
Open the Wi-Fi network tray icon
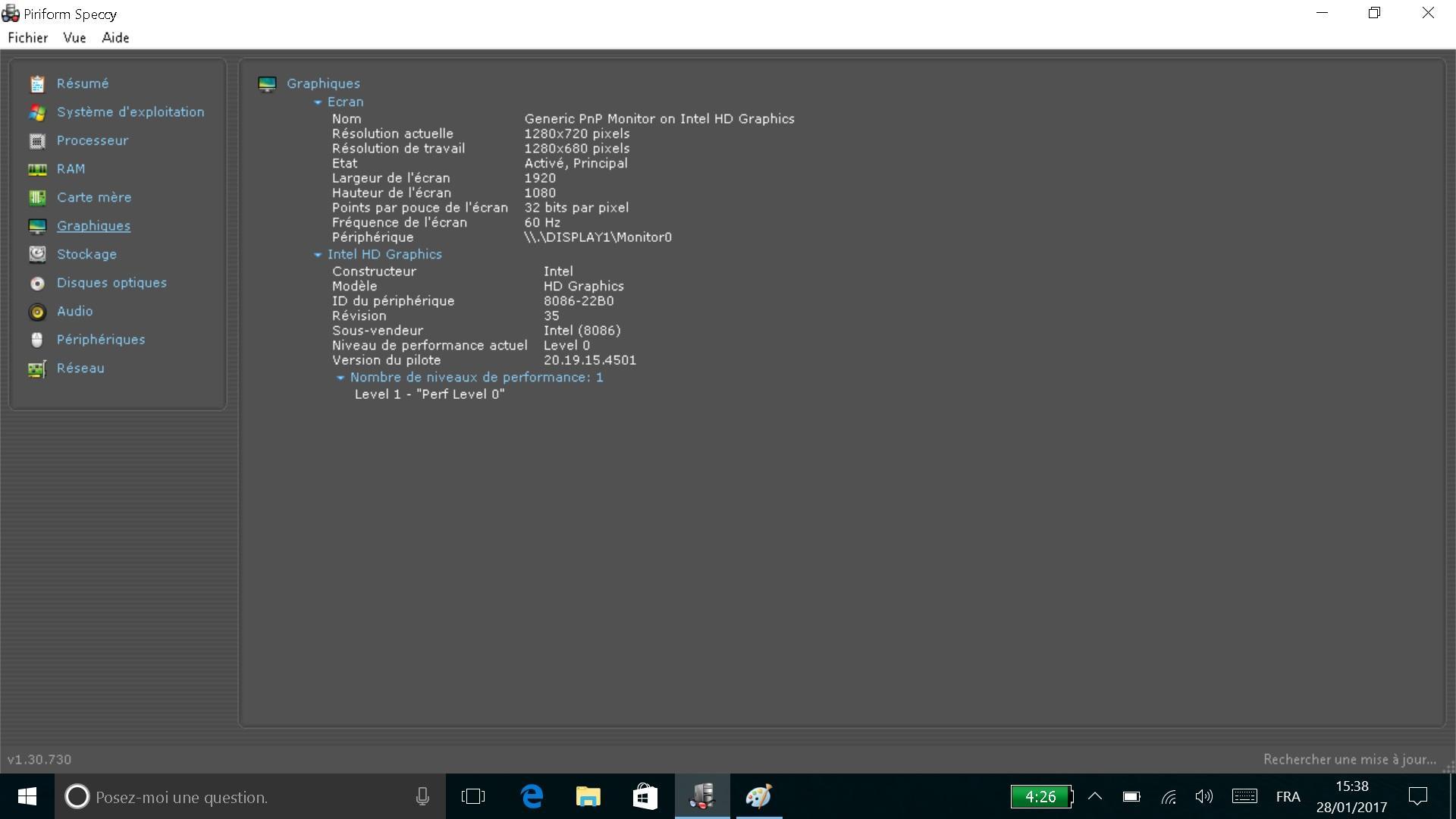click(x=1169, y=796)
